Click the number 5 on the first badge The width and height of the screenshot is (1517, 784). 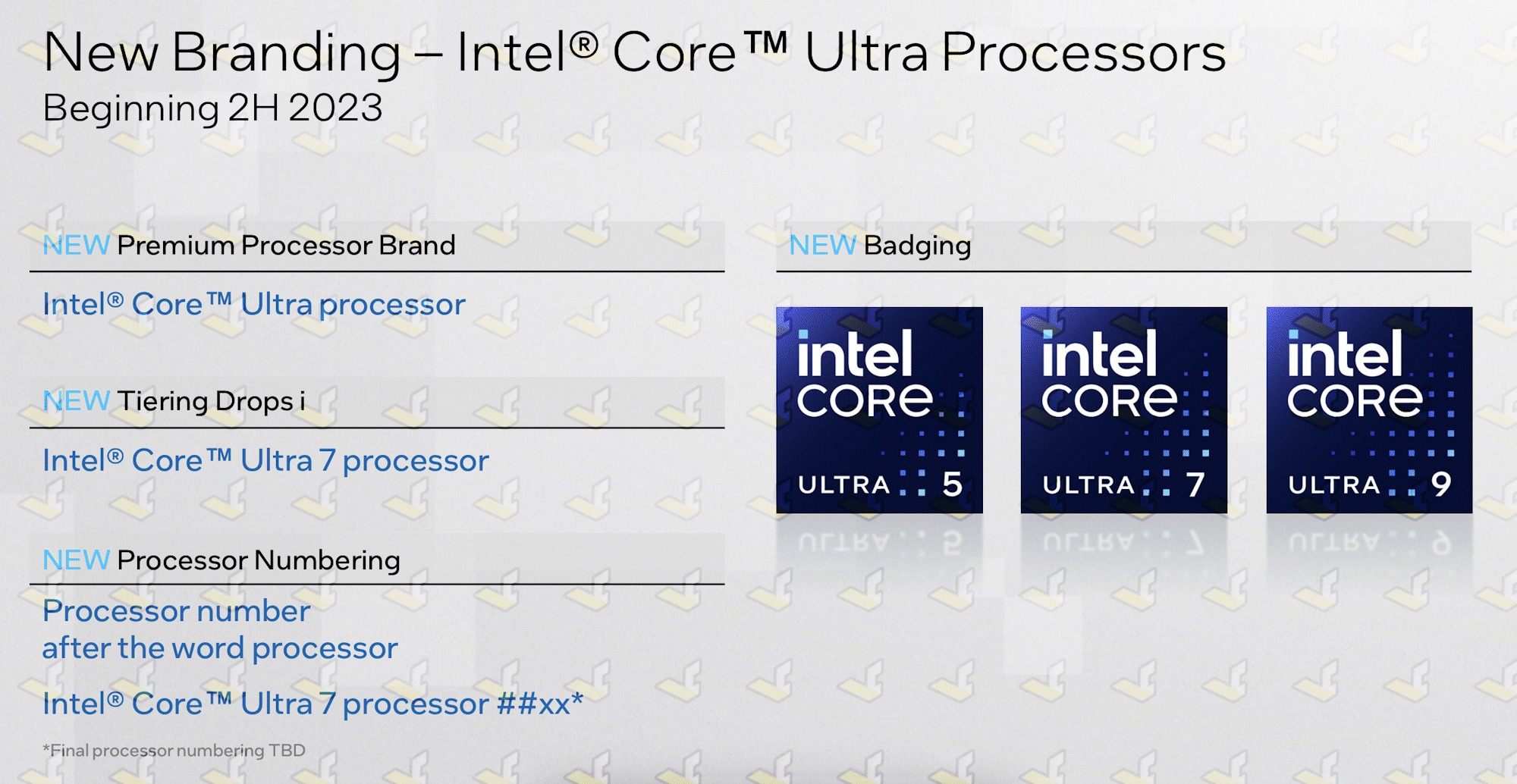click(x=952, y=485)
